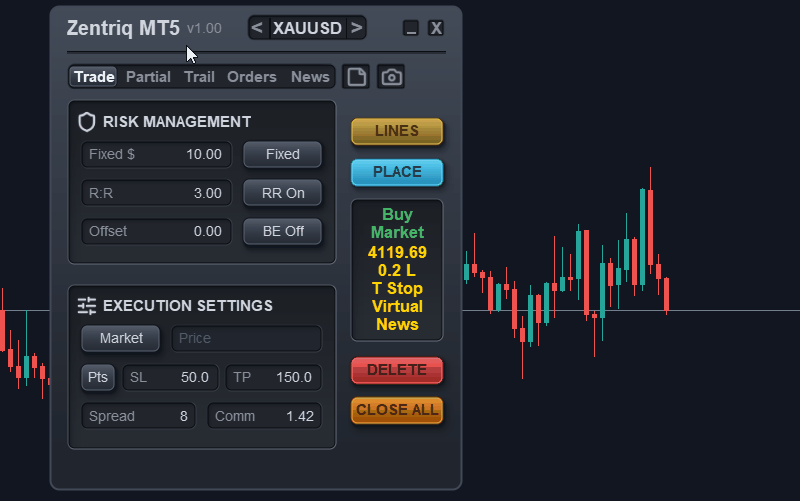
Task: Toggle the RR On button
Action: [283, 193]
